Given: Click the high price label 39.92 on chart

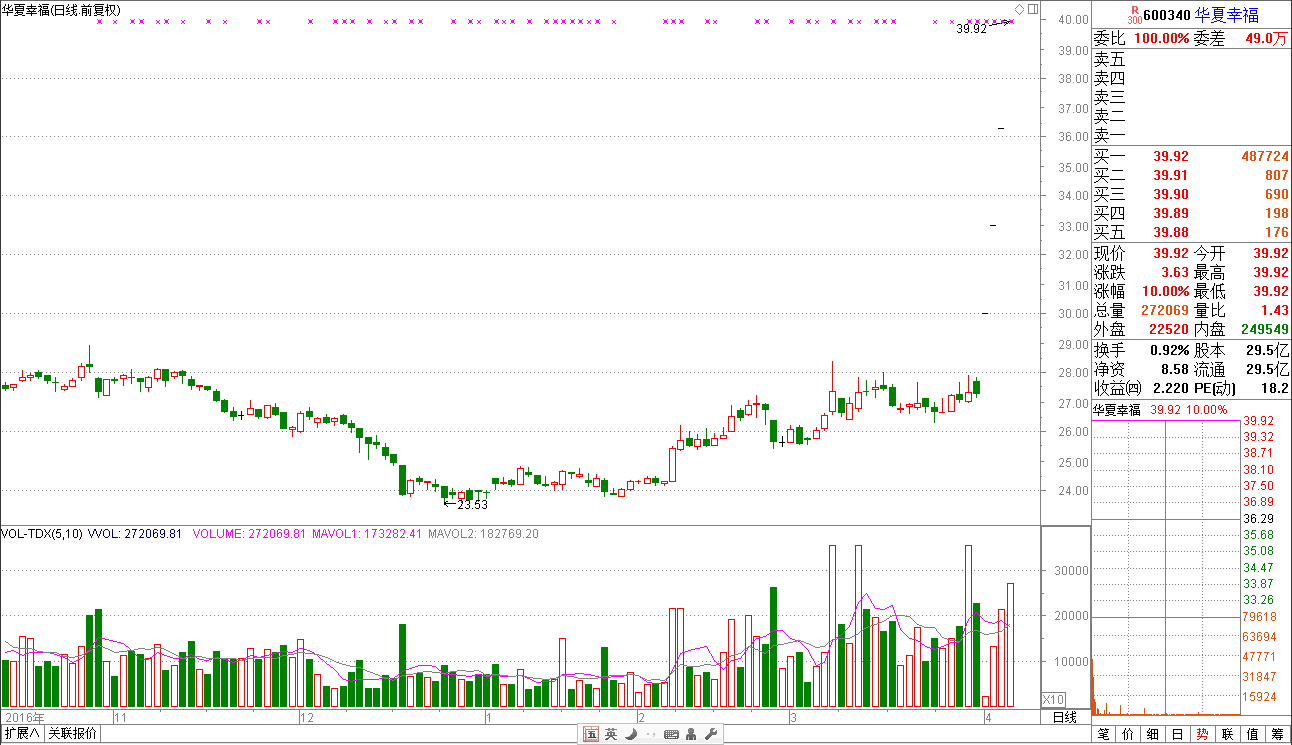Looking at the screenshot, I should [971, 30].
